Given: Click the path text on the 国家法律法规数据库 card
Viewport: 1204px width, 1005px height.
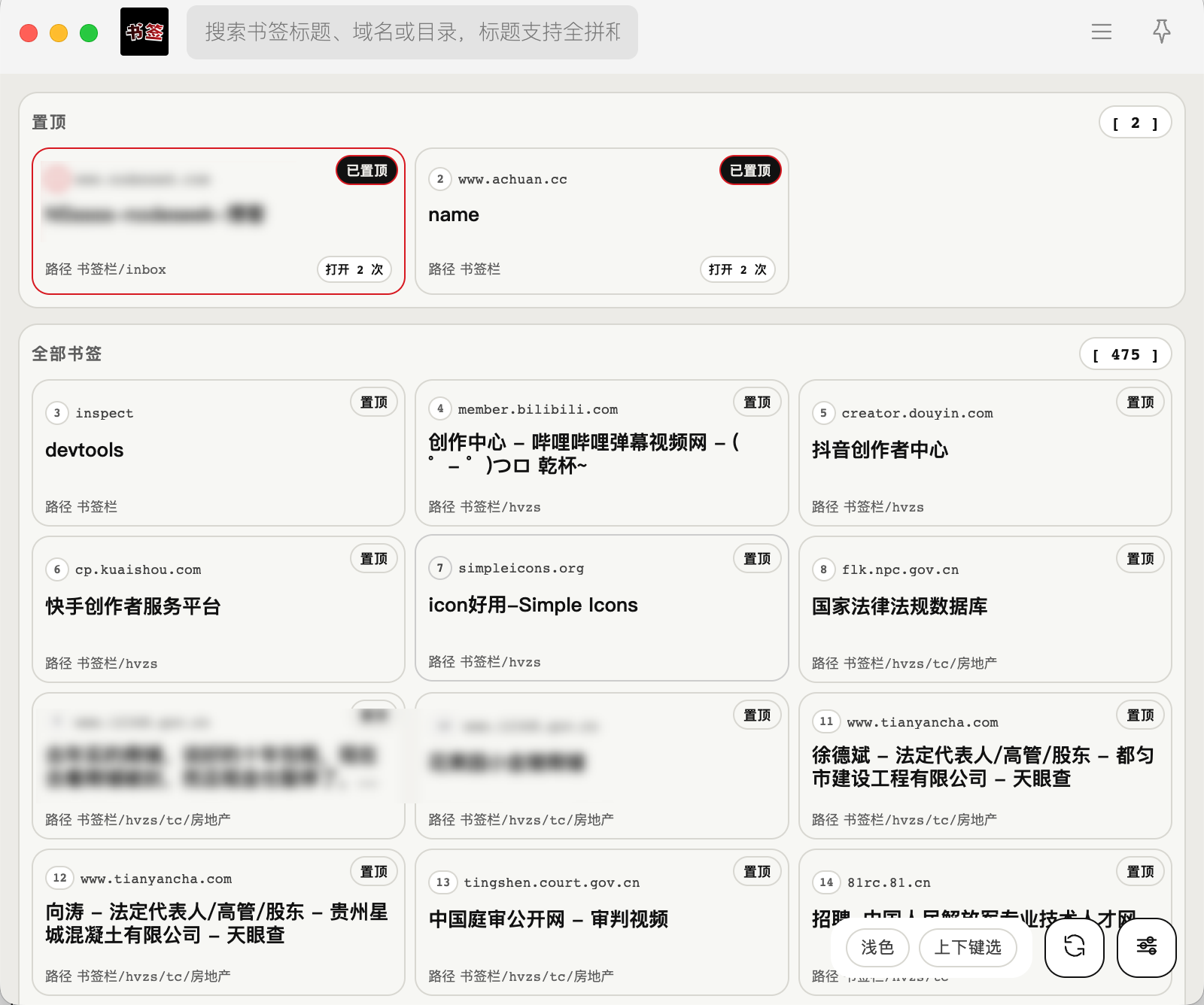Looking at the screenshot, I should (905, 663).
